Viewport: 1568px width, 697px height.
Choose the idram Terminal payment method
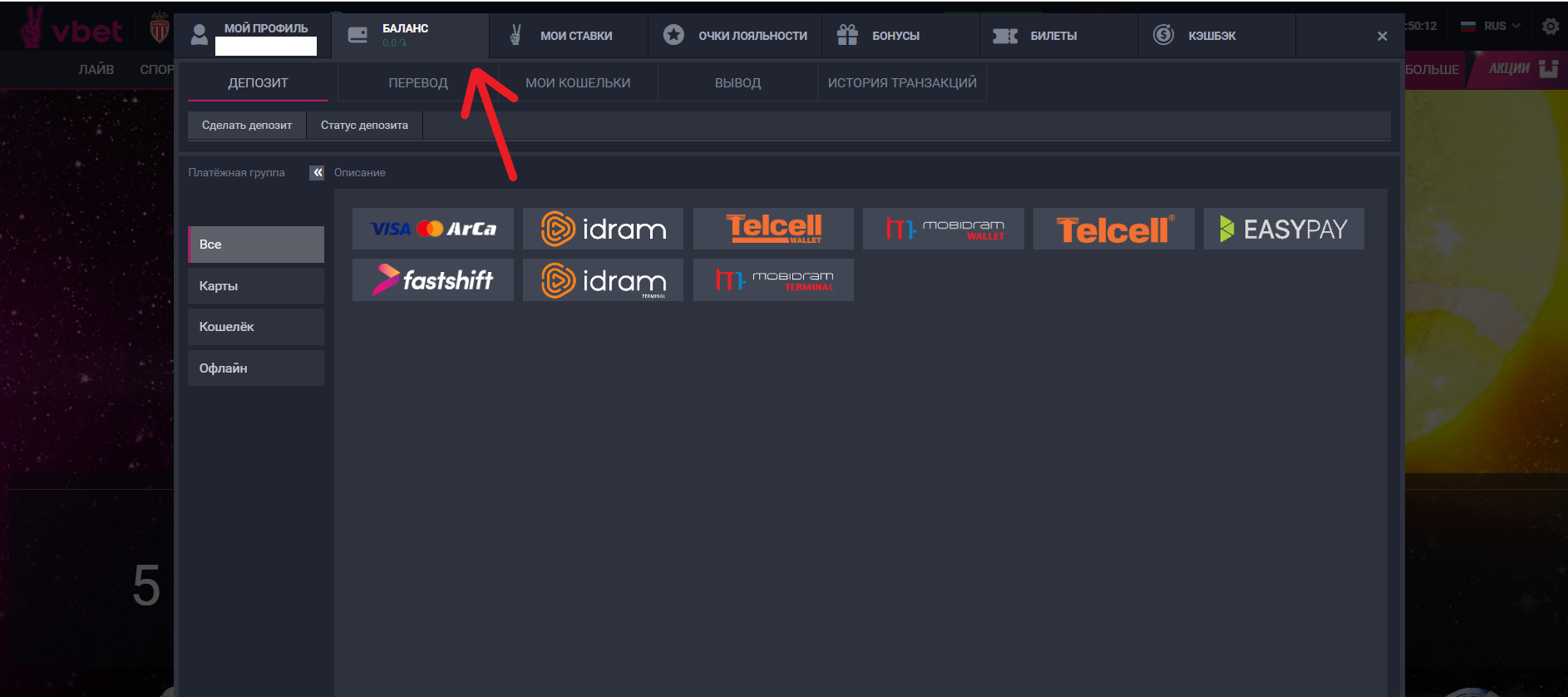pos(603,280)
